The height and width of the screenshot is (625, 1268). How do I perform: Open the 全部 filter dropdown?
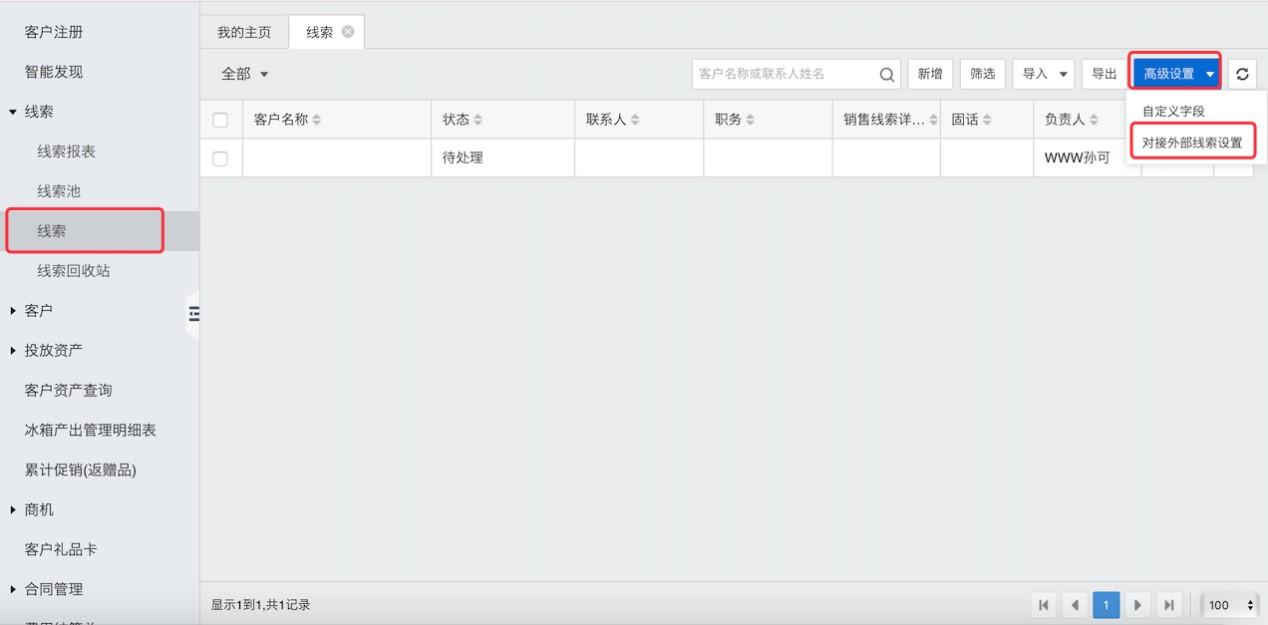coord(245,74)
